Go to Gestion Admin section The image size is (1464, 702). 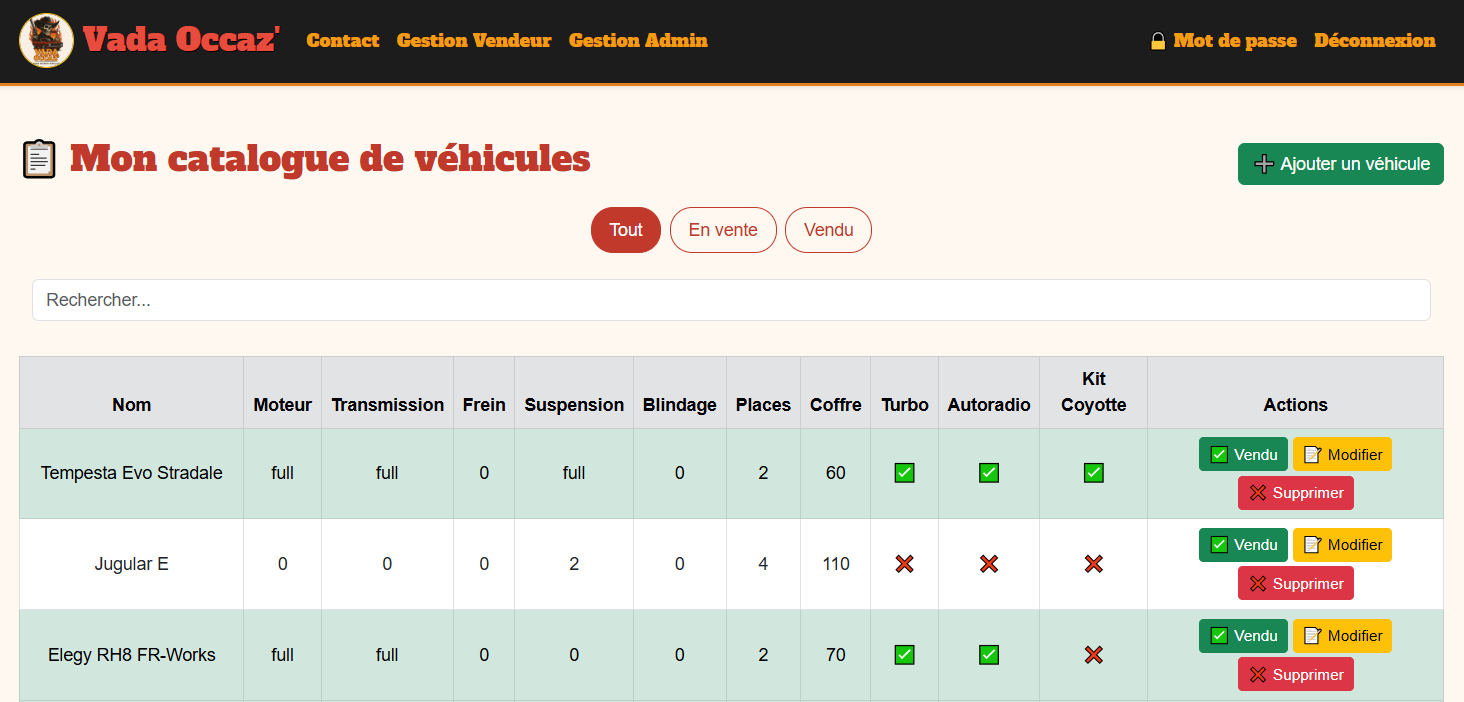click(x=638, y=41)
